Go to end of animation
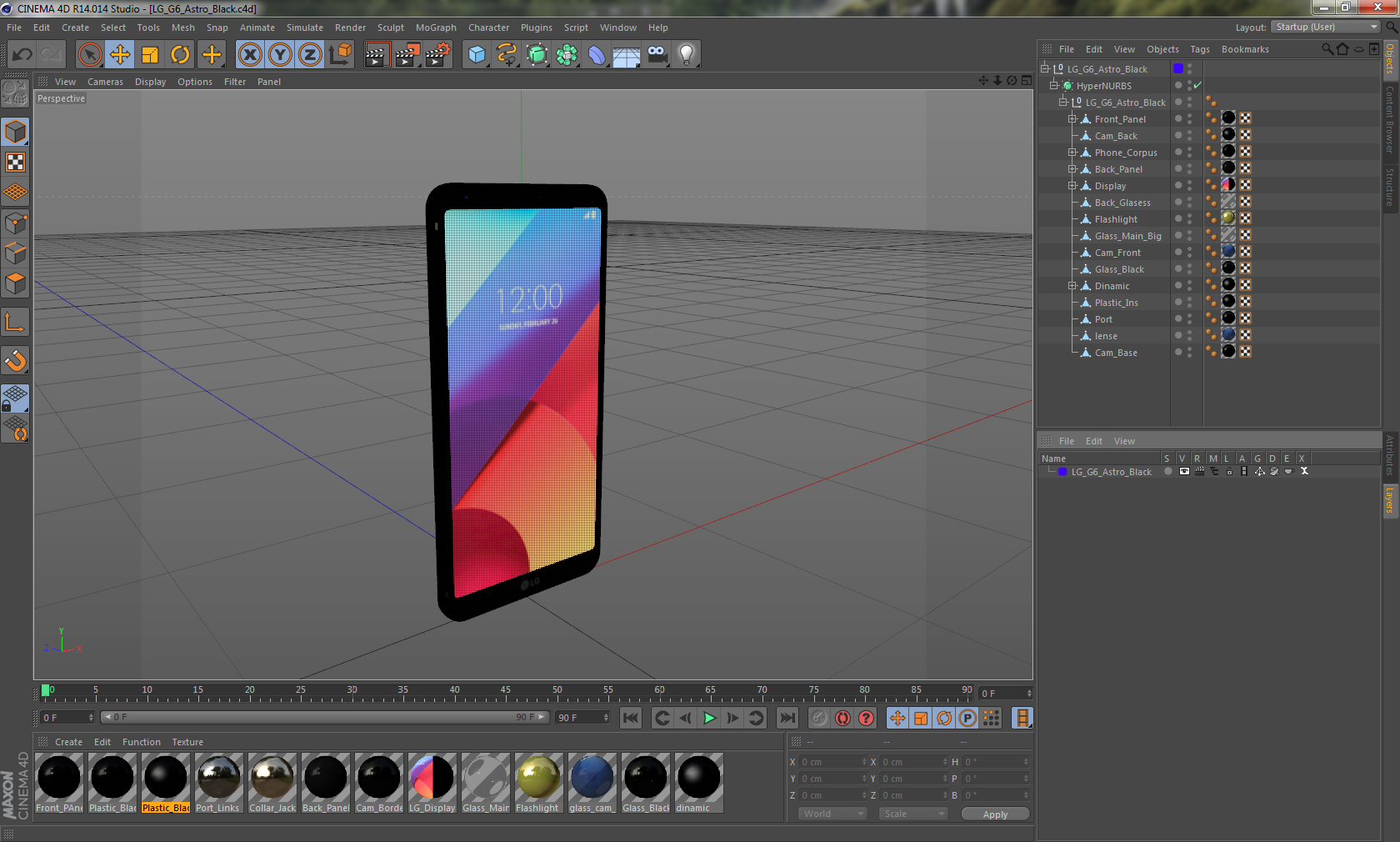This screenshot has height=842, width=1400. coord(787,718)
